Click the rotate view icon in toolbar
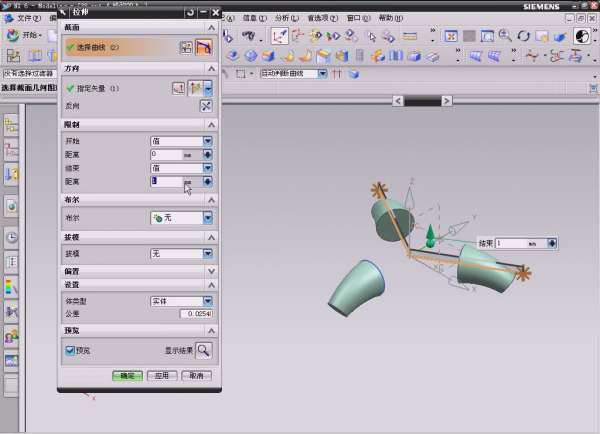This screenshot has width=600, height=434. tap(523, 36)
